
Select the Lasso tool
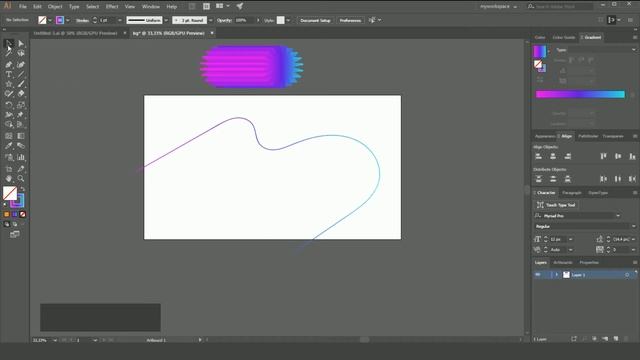pyautogui.click(x=21, y=53)
